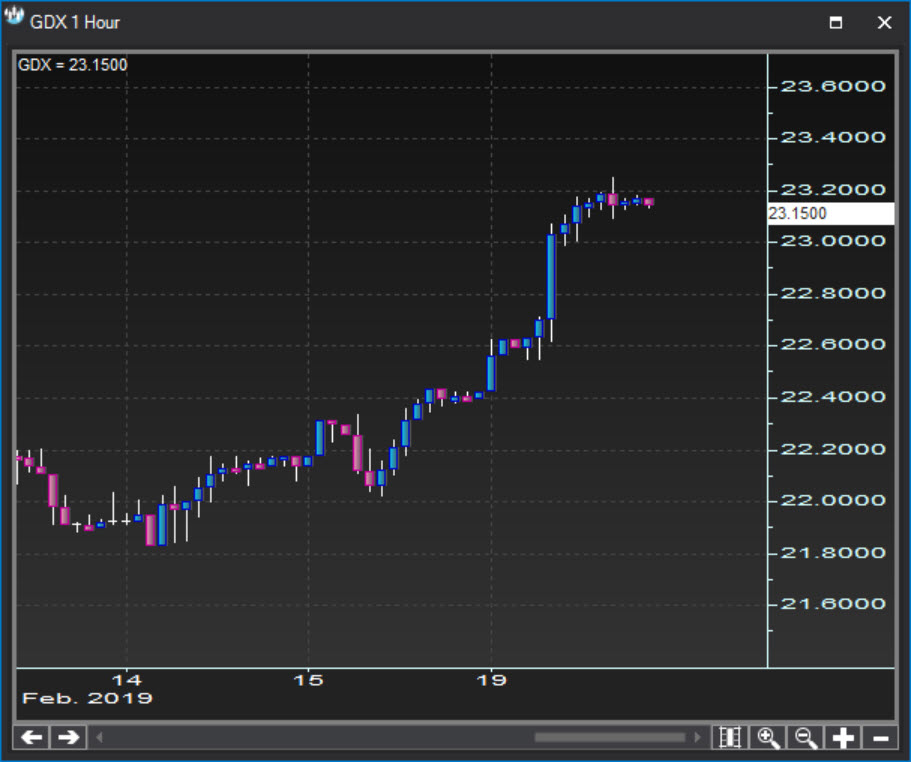This screenshot has width=911, height=762.
Task: Click date label 15 on time axis
Action: 308,680
